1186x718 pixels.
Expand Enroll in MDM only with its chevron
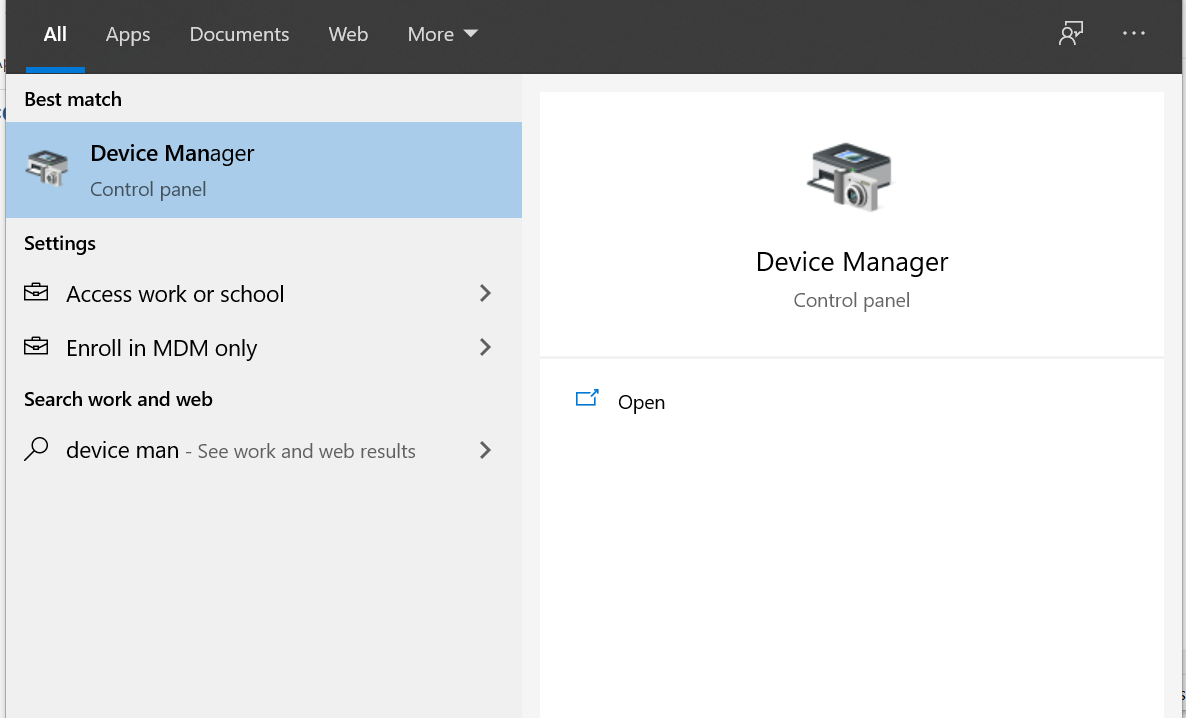point(485,347)
